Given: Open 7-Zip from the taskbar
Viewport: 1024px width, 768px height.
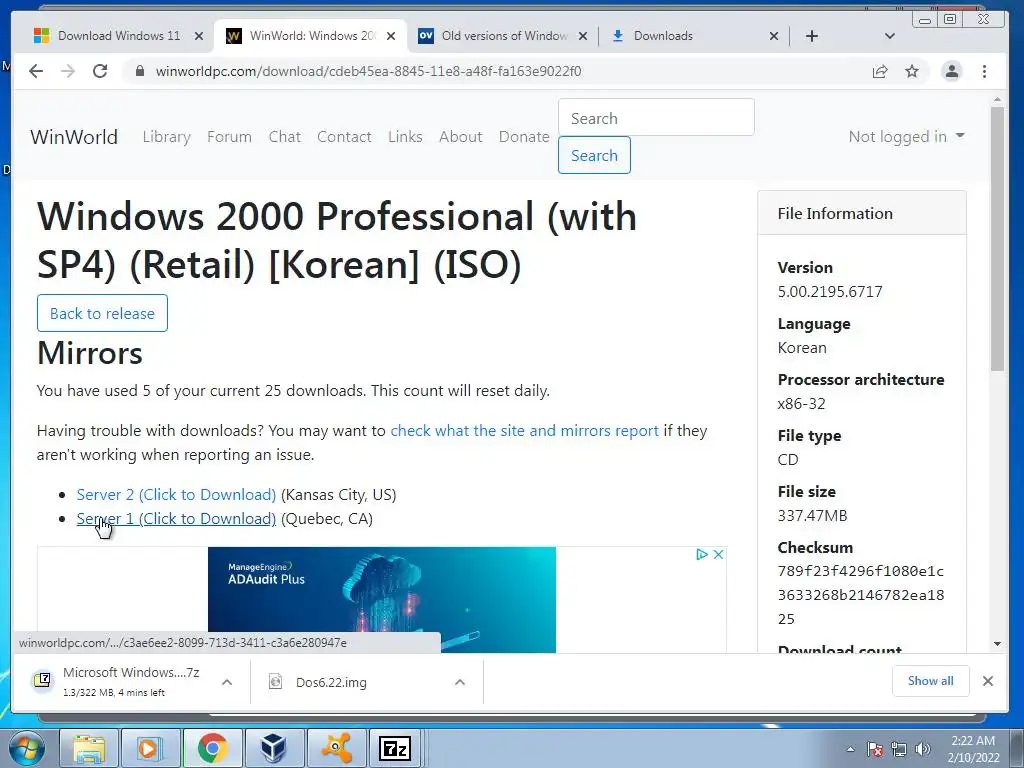Looking at the screenshot, I should click(395, 748).
